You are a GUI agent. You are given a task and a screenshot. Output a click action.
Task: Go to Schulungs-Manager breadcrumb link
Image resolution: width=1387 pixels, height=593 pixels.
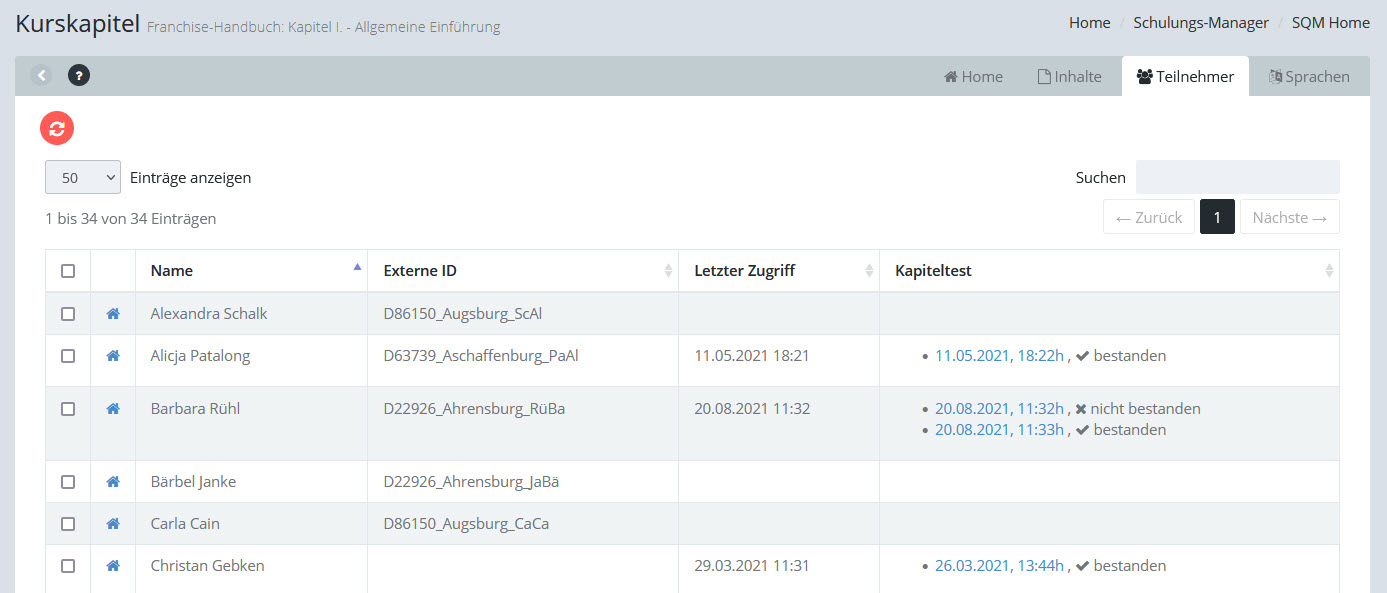click(x=1200, y=23)
